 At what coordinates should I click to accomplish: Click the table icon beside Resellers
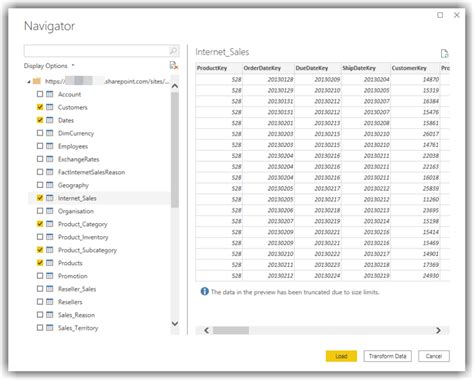(x=50, y=302)
